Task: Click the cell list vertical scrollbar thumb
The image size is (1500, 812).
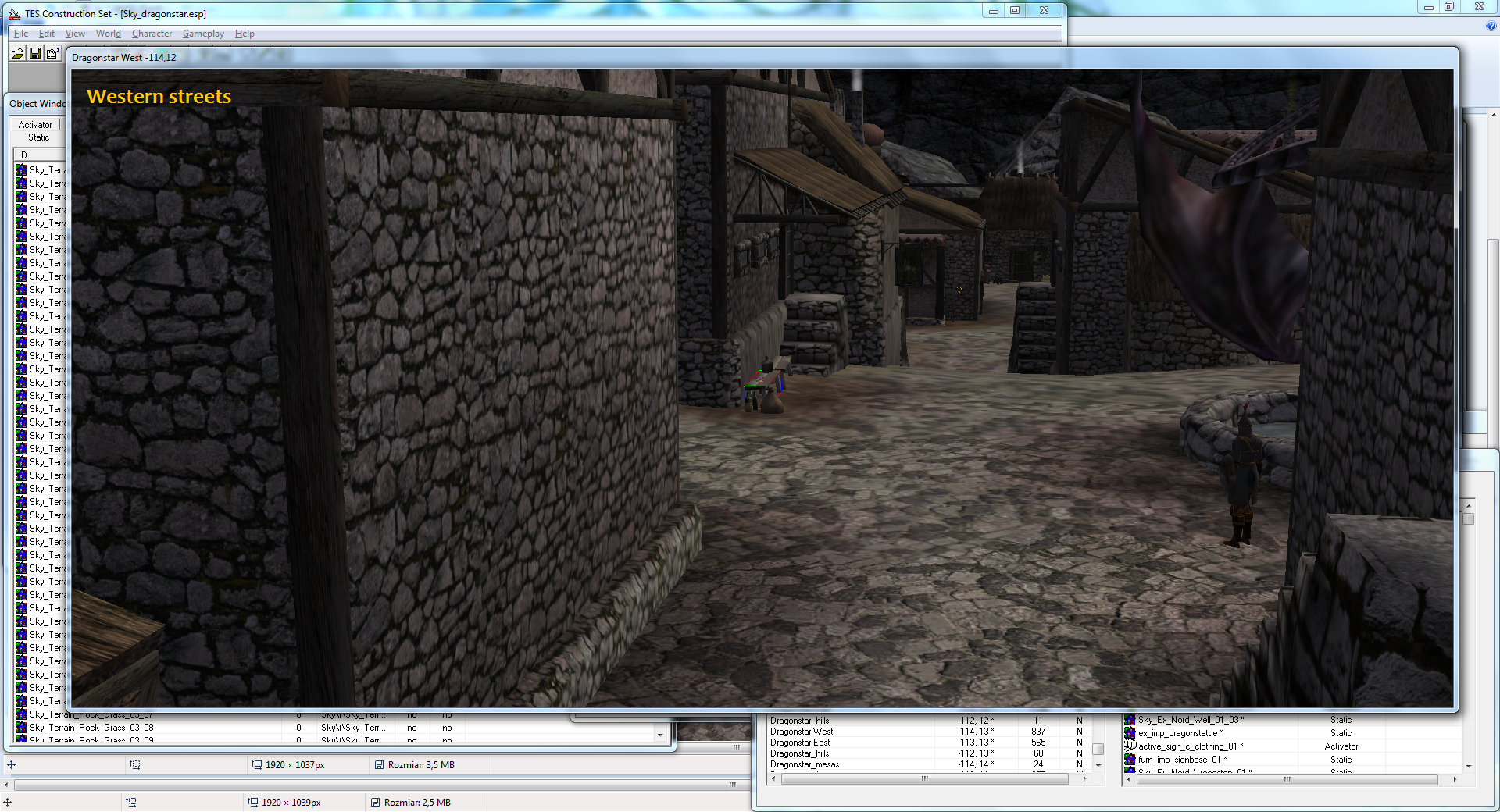Action: (x=1098, y=750)
